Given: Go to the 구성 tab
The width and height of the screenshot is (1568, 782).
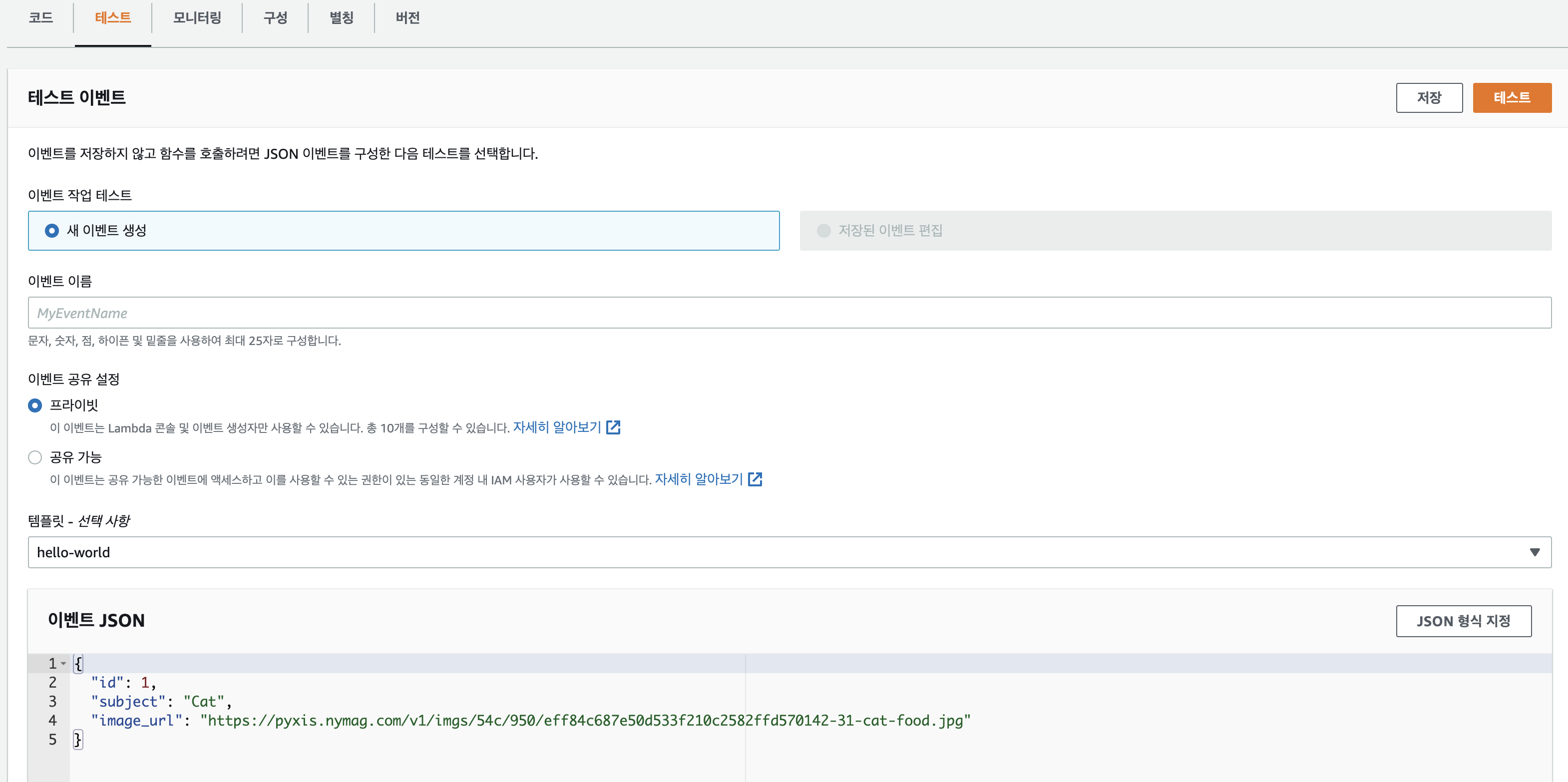Looking at the screenshot, I should click(x=275, y=17).
